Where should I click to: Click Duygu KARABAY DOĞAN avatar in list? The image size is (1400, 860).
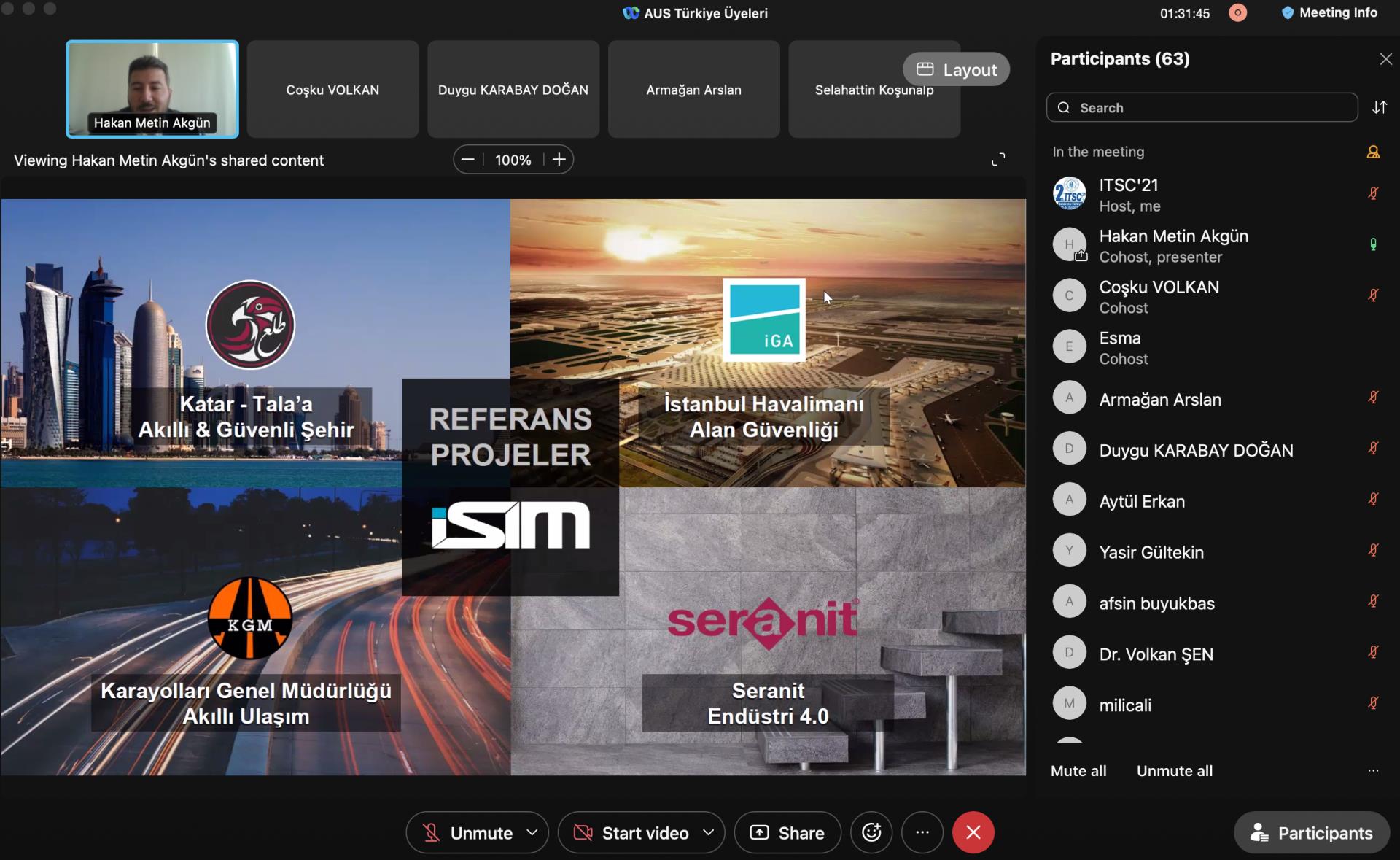coord(1070,449)
